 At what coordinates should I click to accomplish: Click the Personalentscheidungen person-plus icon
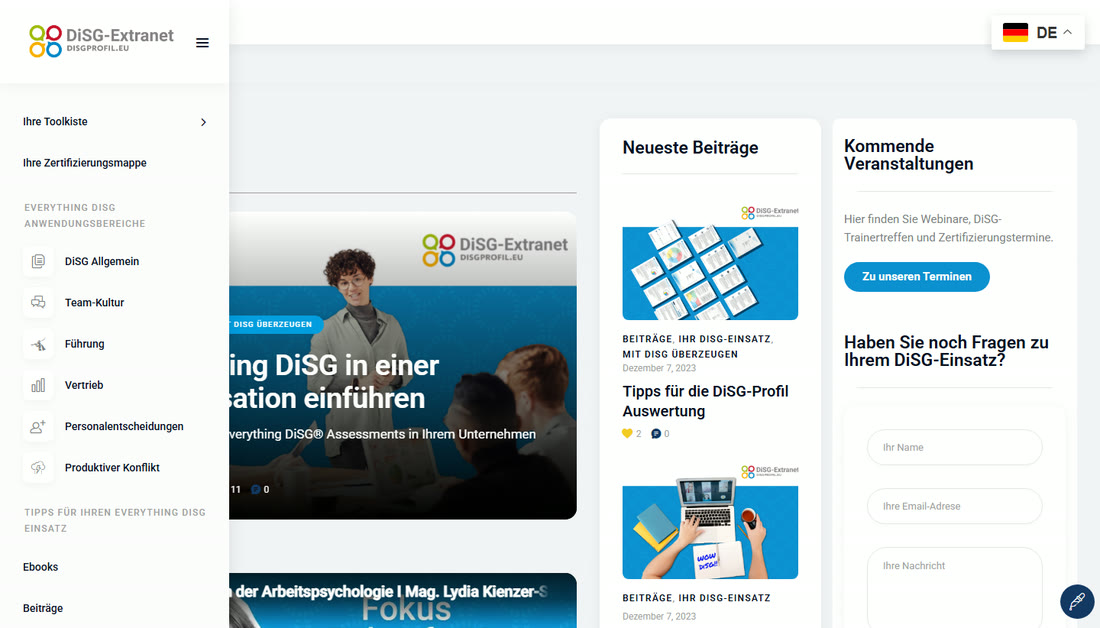[38, 426]
